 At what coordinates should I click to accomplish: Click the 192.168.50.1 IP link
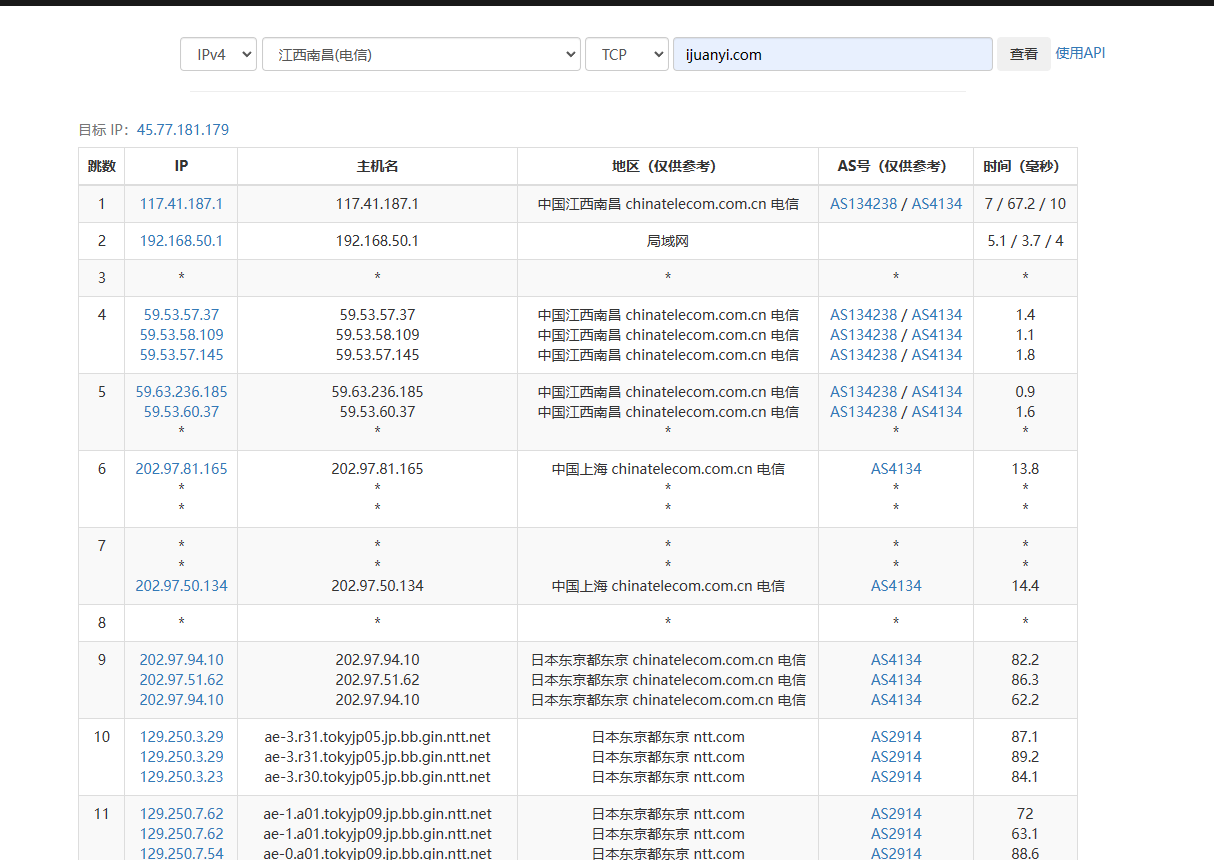(181, 241)
